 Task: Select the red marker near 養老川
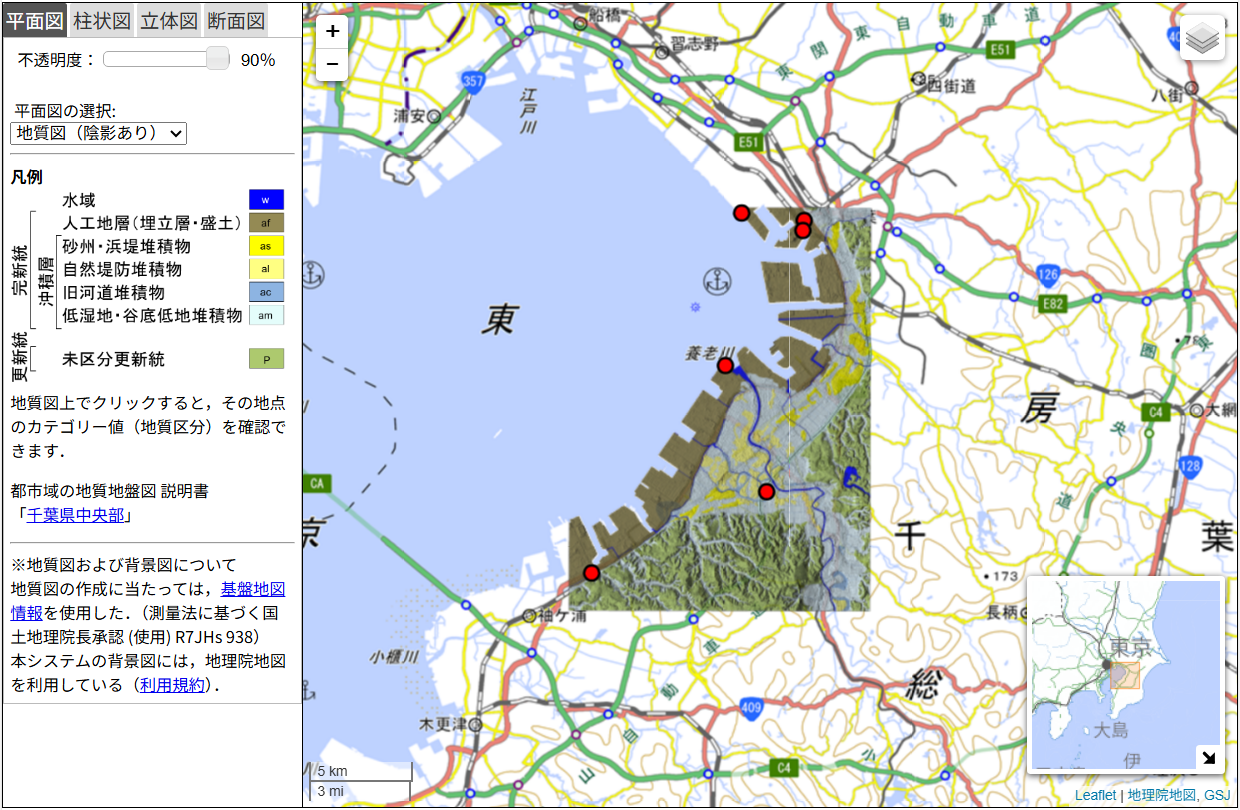[x=725, y=365]
